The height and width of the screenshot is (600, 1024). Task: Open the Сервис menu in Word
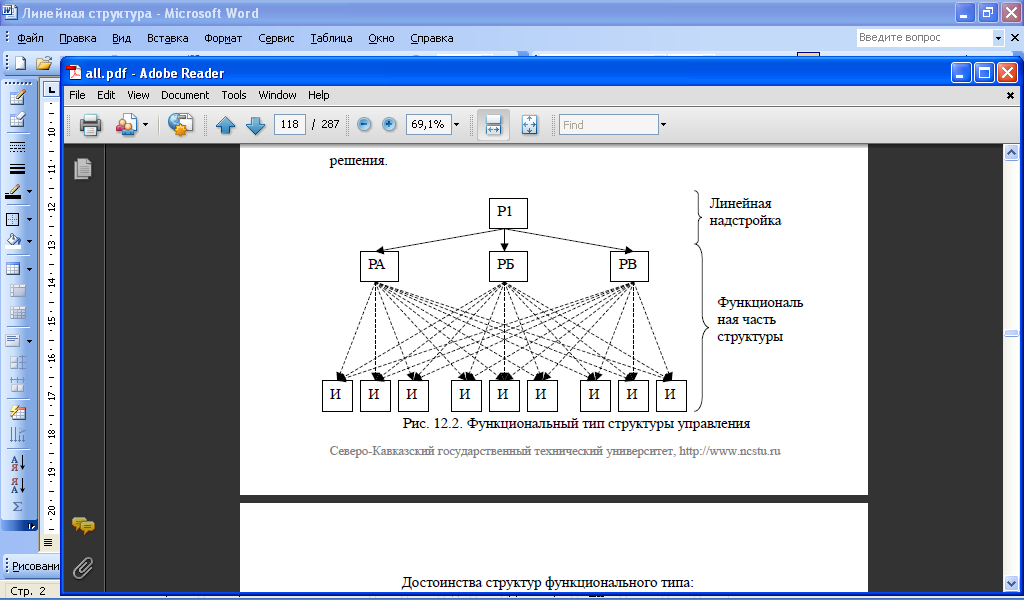pyautogui.click(x=276, y=39)
